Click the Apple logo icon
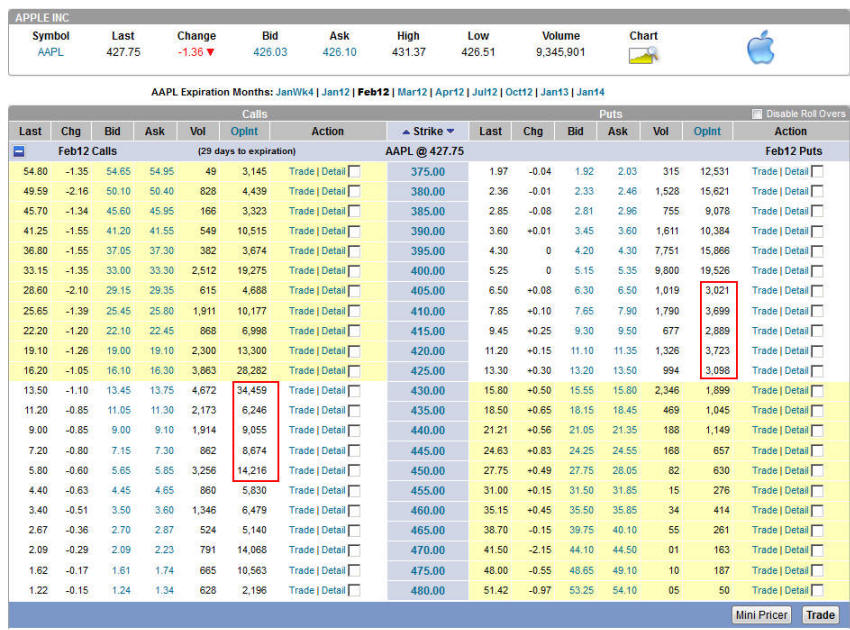 [x=761, y=47]
